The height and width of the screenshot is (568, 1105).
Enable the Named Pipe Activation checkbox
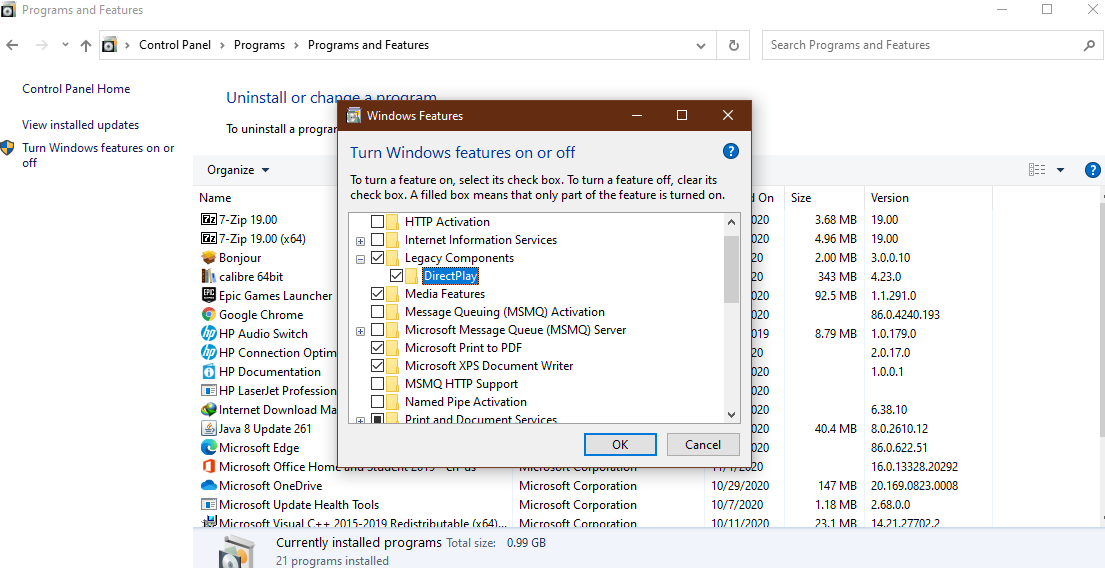tap(377, 402)
